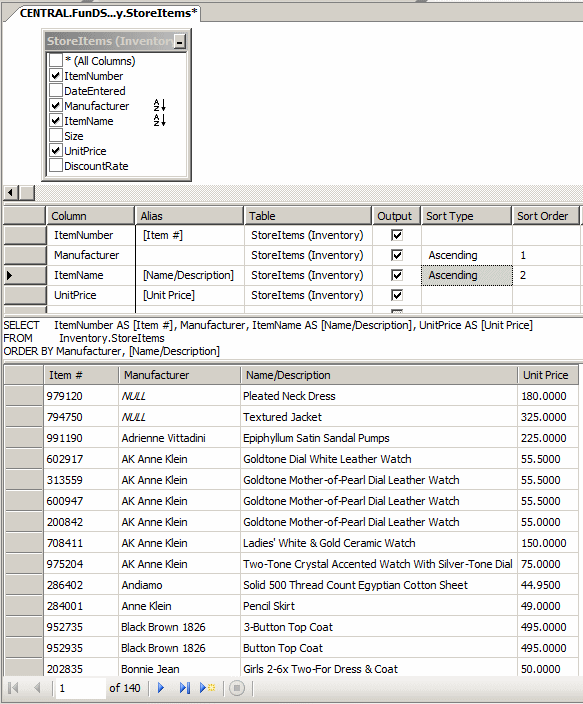Click the sort A-Z icon beside Manufacturer
Screen dimensions: 583x704
pyautogui.click(x=160, y=106)
